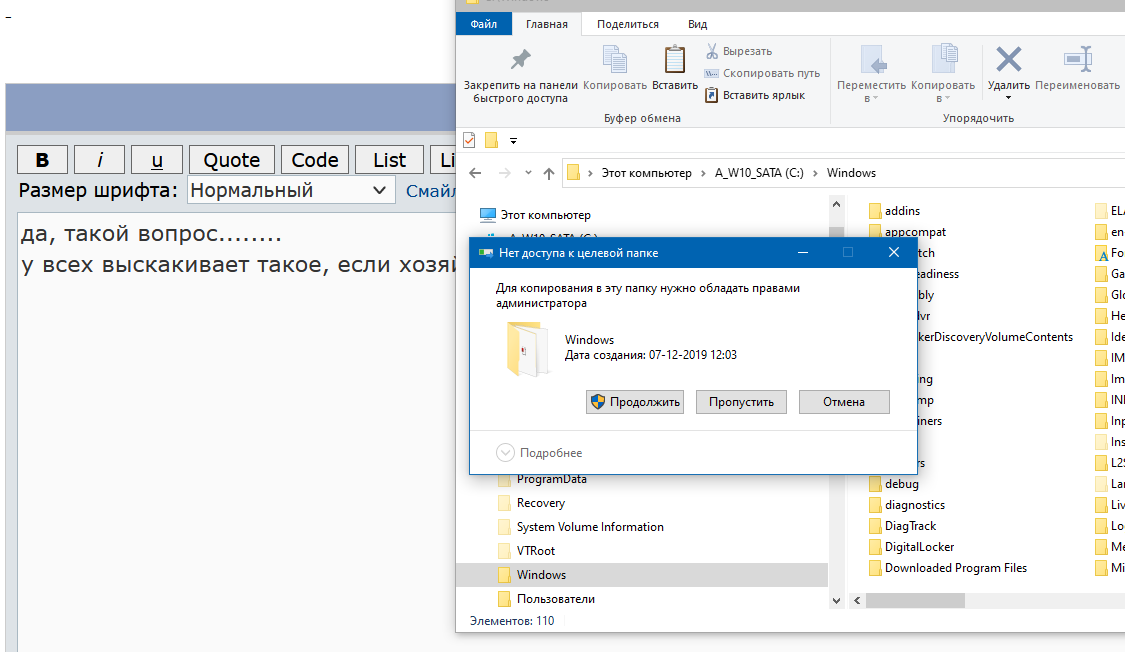Image resolution: width=1125 pixels, height=652 pixels.
Task: Open the Customize Quick Access Toolbar dropdown
Action: tap(514, 141)
